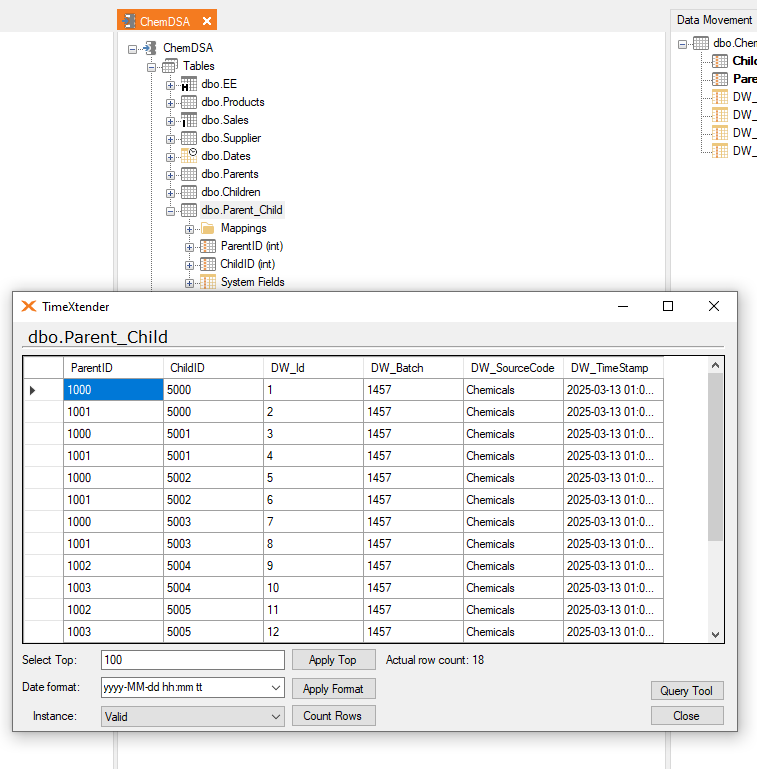
Task: Click the dbo.Dates table icon
Action: tap(189, 155)
